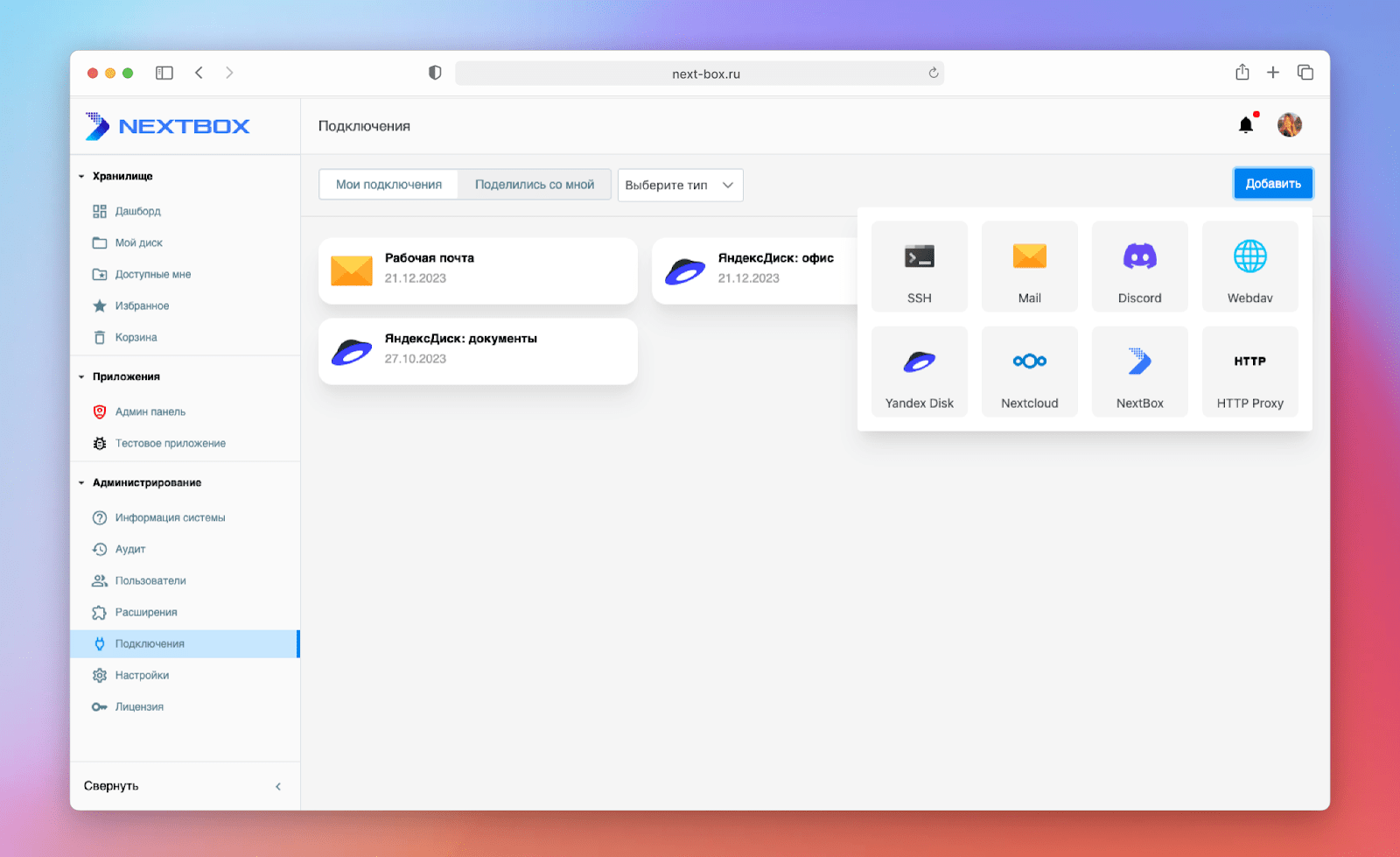Collapse the Администрирование section
Viewport: 1400px width, 857px height.
click(x=140, y=482)
